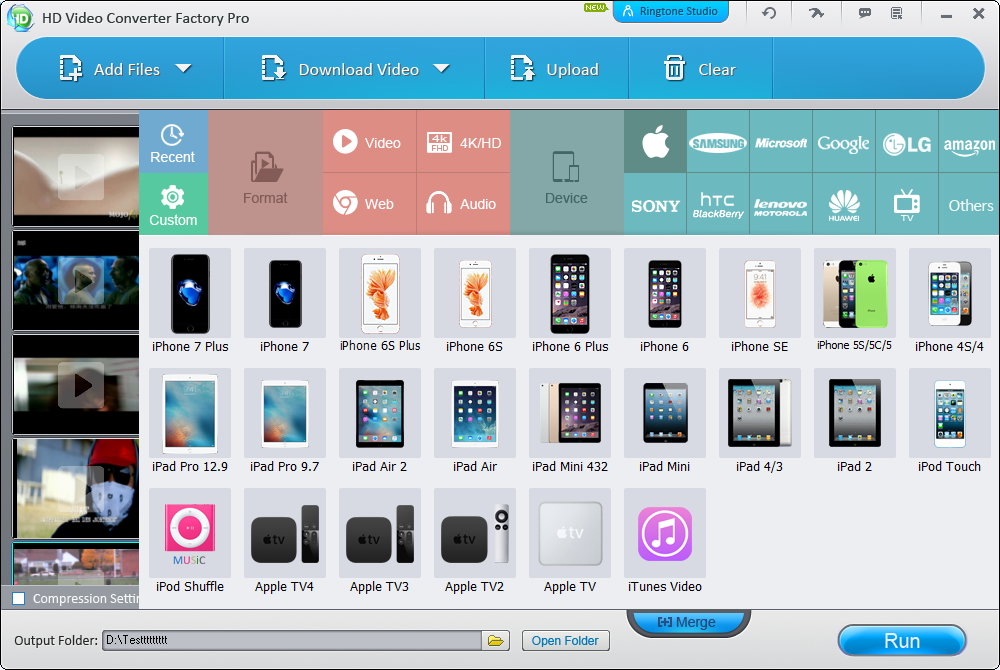Open the 4K/HD format category
Screen dimensions: 1000x670
click(x=464, y=142)
